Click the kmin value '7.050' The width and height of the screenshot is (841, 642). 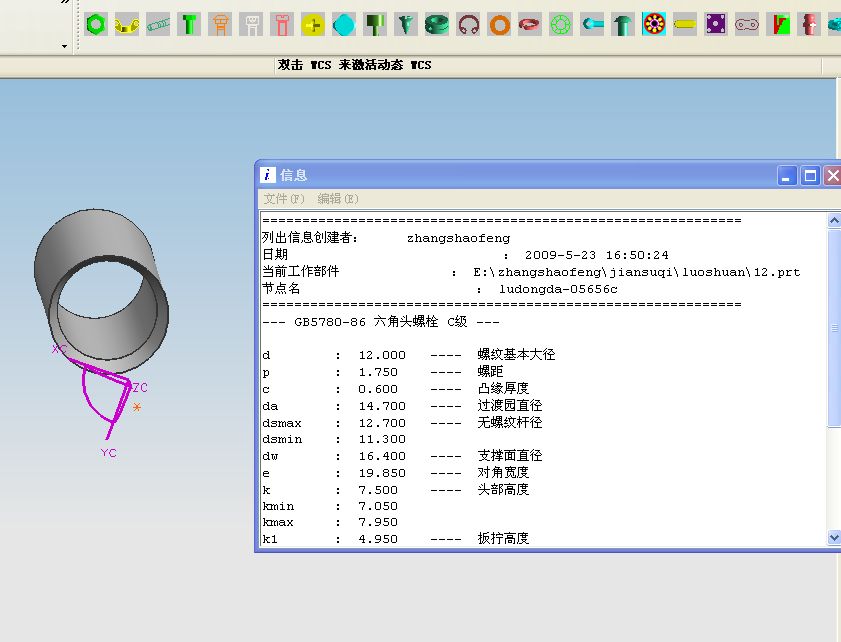coord(378,506)
